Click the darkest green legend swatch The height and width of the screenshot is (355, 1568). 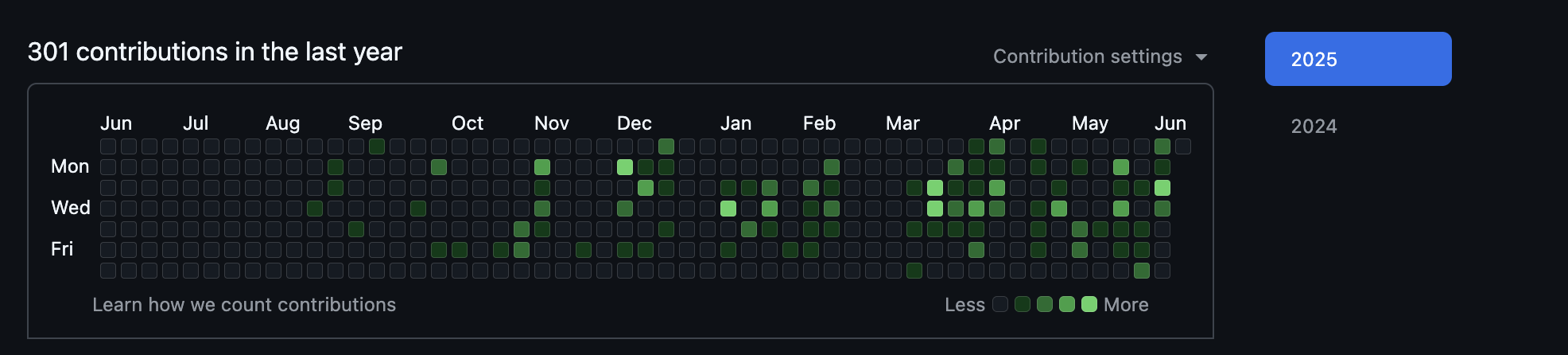click(x=1023, y=304)
